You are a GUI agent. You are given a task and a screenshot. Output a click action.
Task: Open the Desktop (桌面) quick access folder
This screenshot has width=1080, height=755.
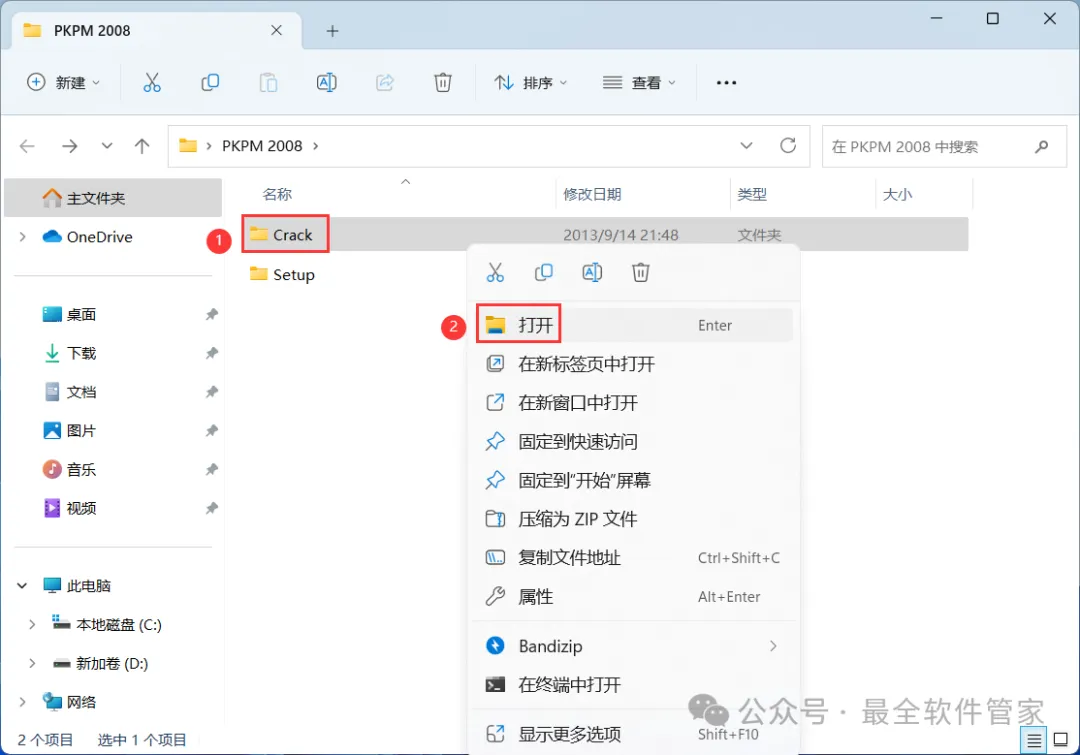point(81,315)
